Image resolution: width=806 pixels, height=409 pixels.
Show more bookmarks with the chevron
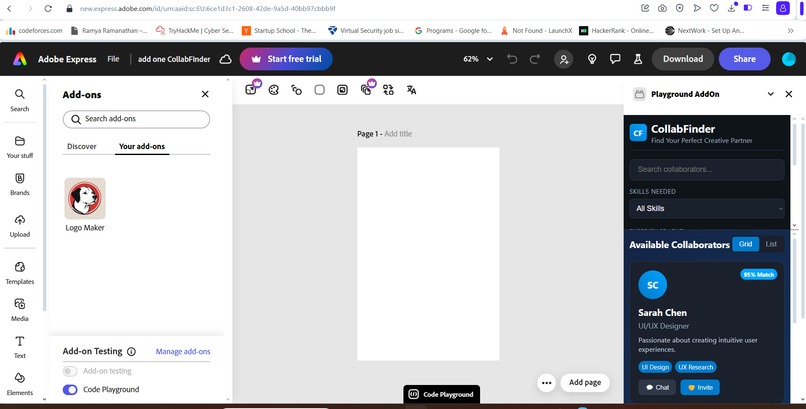(x=791, y=31)
